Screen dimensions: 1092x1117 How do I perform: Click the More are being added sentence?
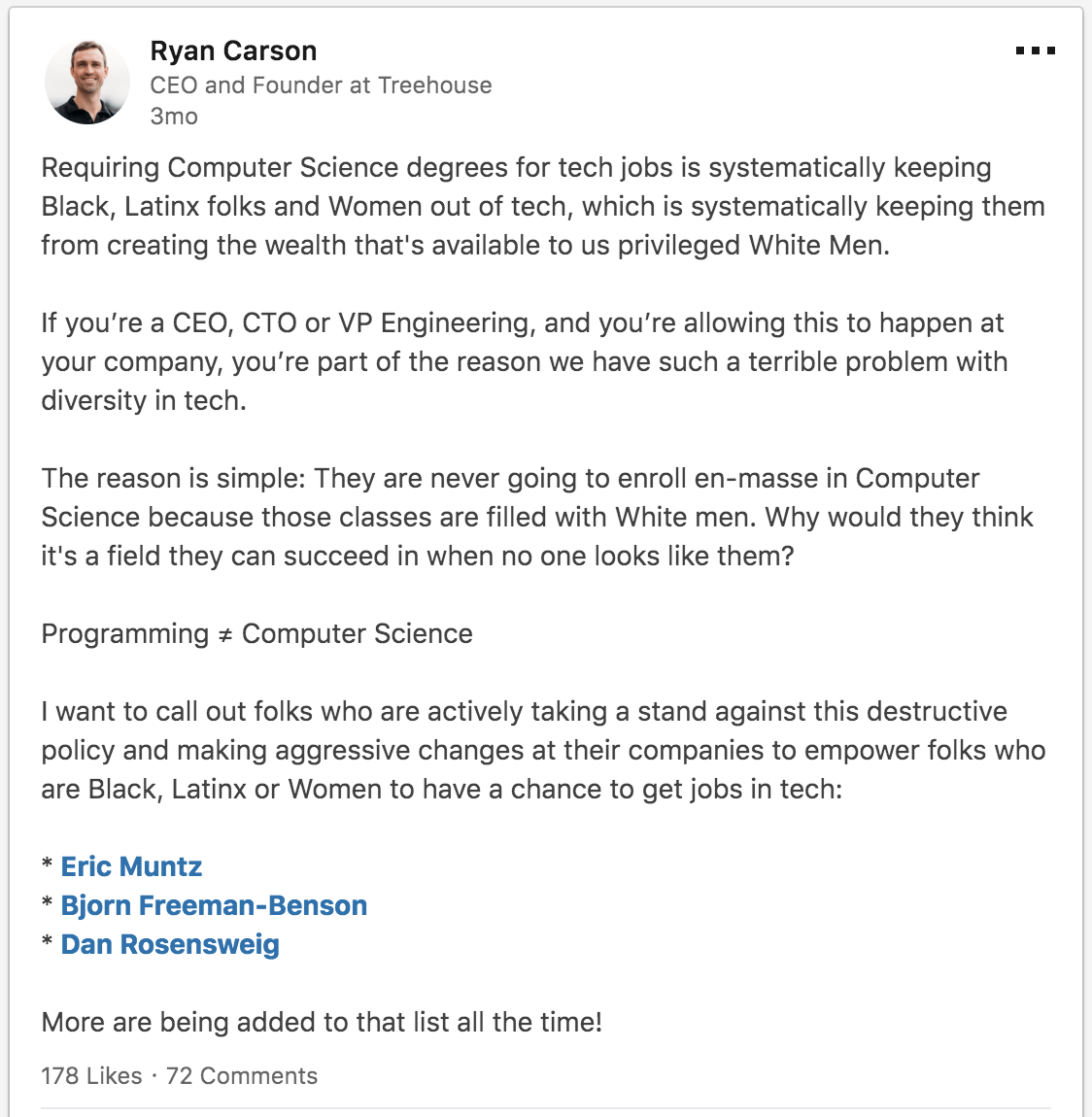click(x=322, y=1022)
